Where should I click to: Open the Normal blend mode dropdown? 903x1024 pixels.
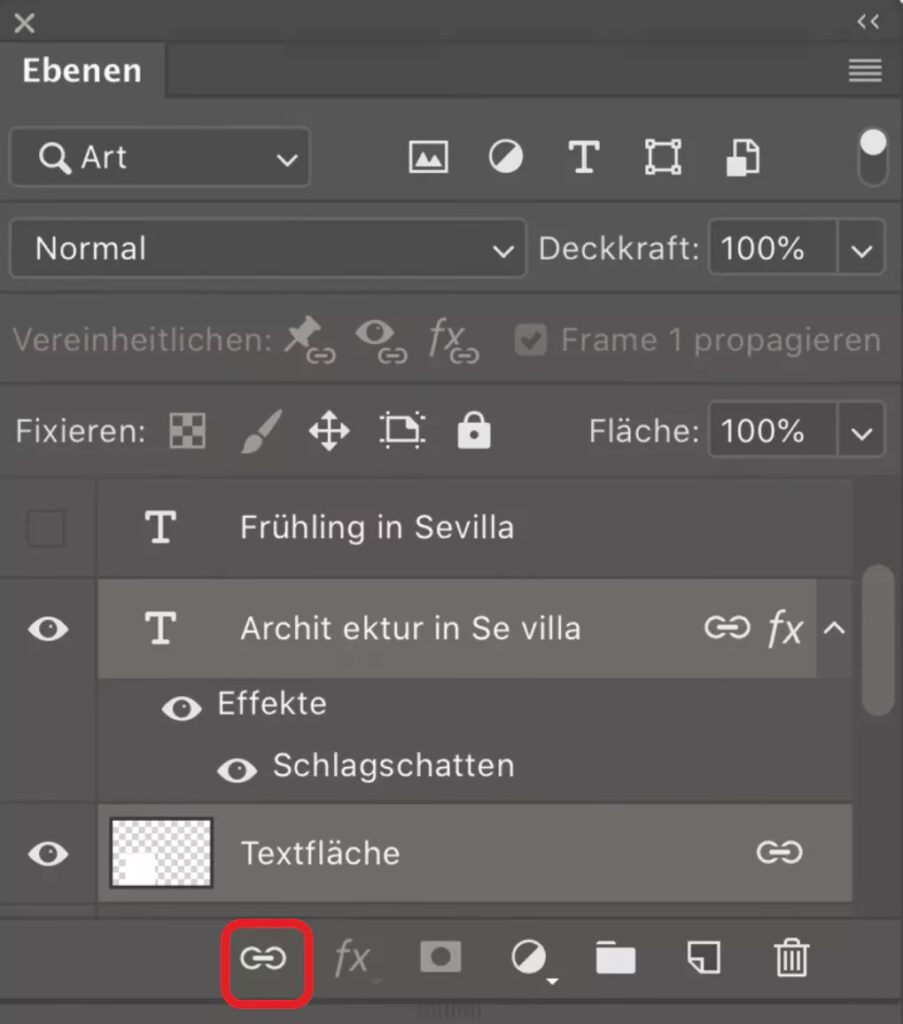click(267, 249)
